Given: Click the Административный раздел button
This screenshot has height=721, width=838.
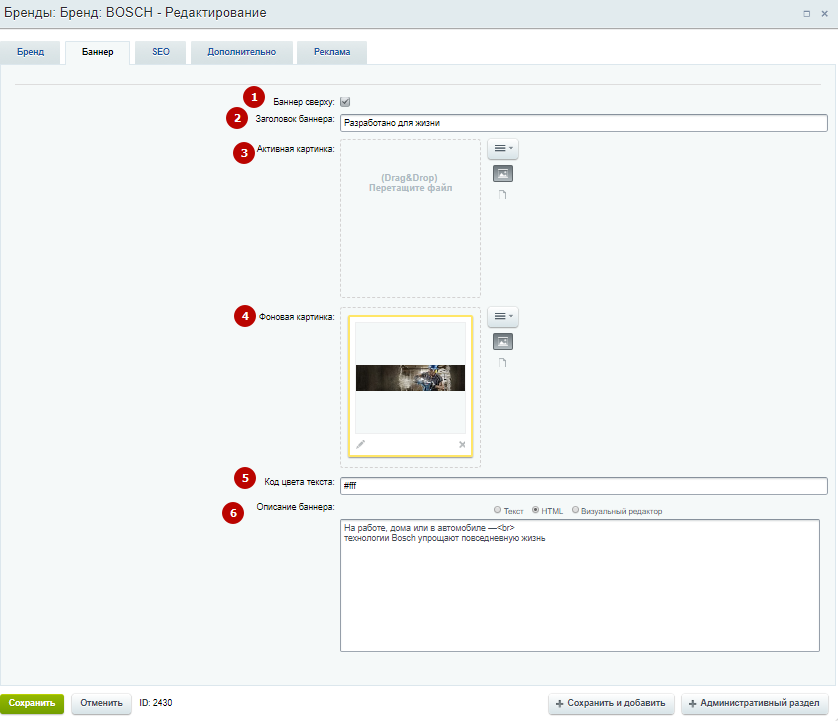Looking at the screenshot, I should pyautogui.click(x=755, y=703).
